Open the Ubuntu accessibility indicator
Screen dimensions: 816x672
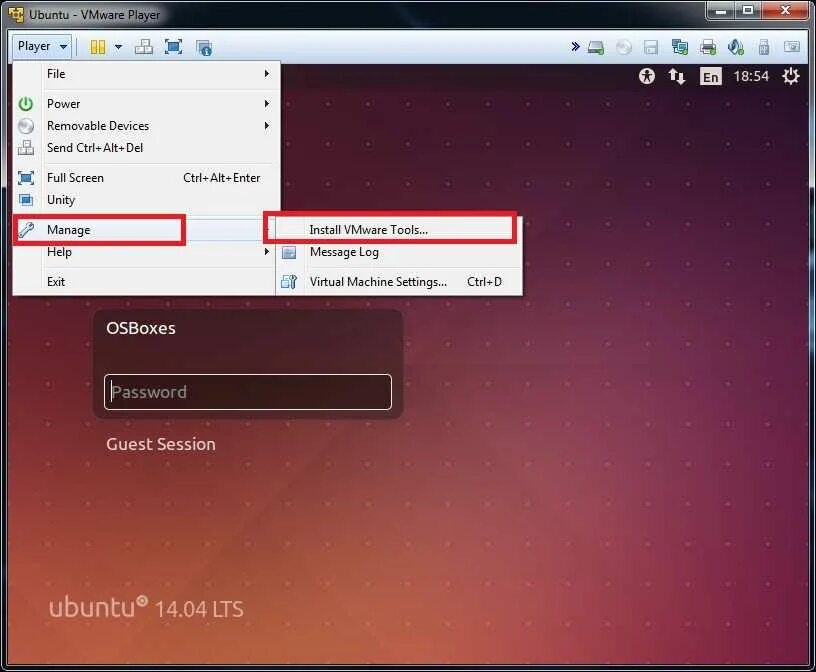pyautogui.click(x=647, y=77)
